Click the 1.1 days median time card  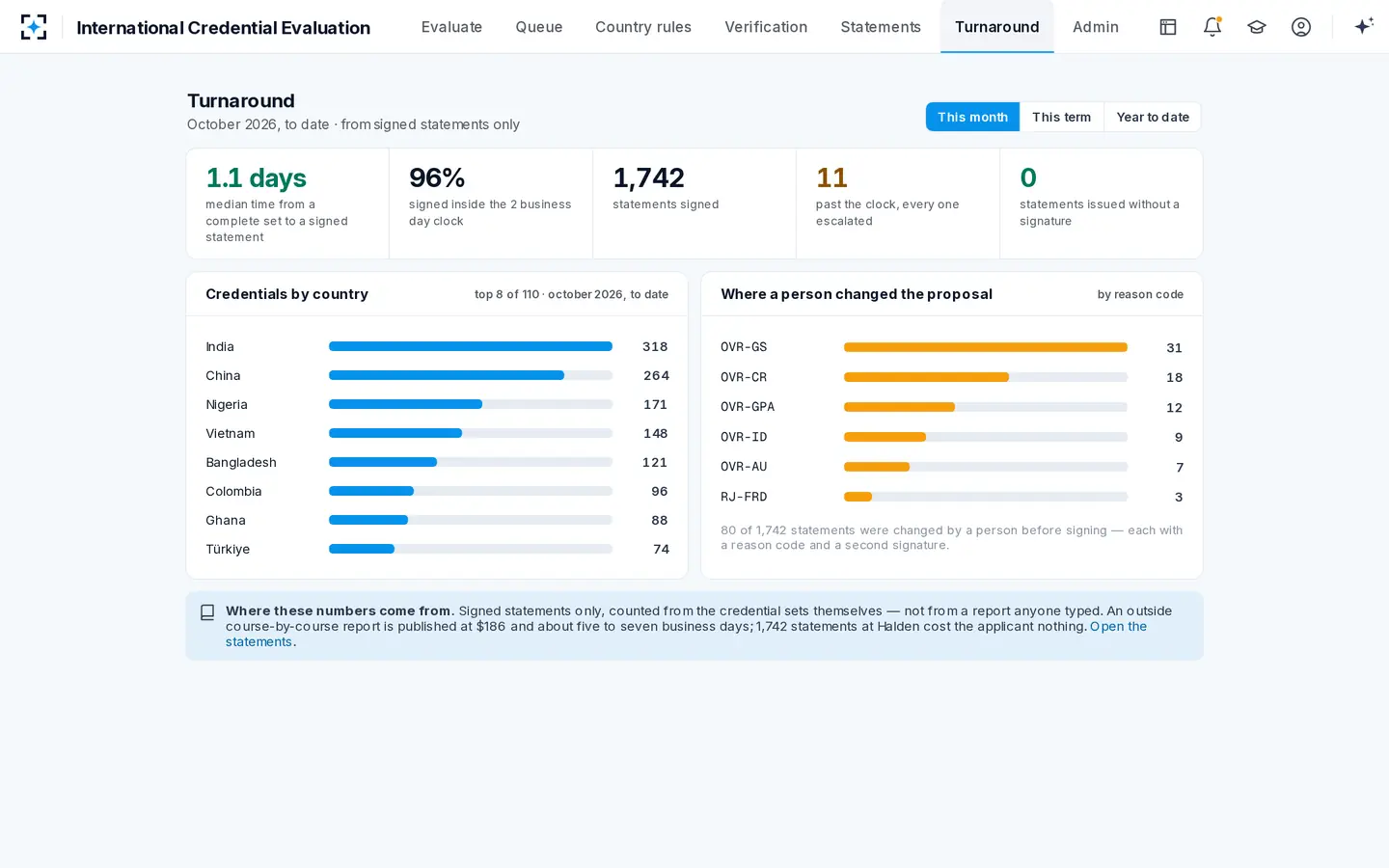coord(287,203)
